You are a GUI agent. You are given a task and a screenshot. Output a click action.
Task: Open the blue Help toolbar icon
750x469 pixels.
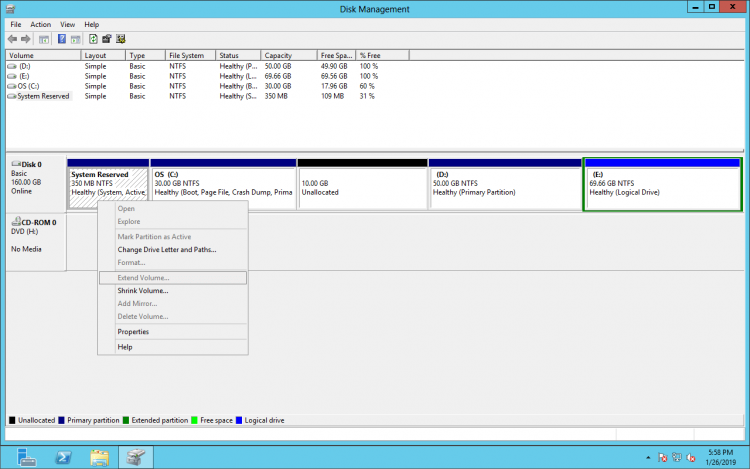coord(62,39)
